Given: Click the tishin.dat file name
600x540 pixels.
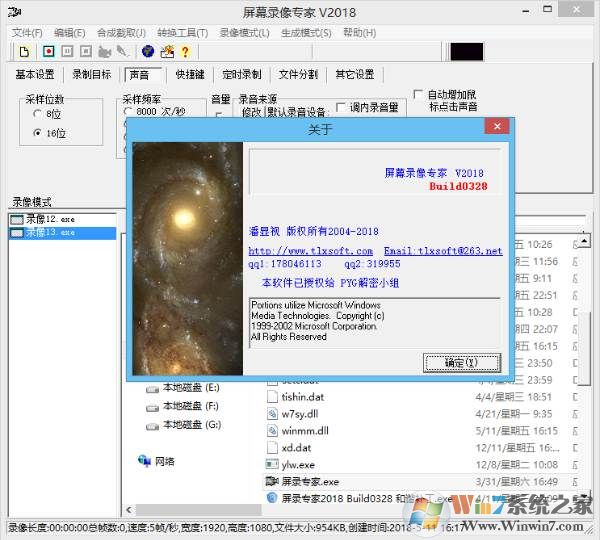Looking at the screenshot, I should tap(303, 397).
